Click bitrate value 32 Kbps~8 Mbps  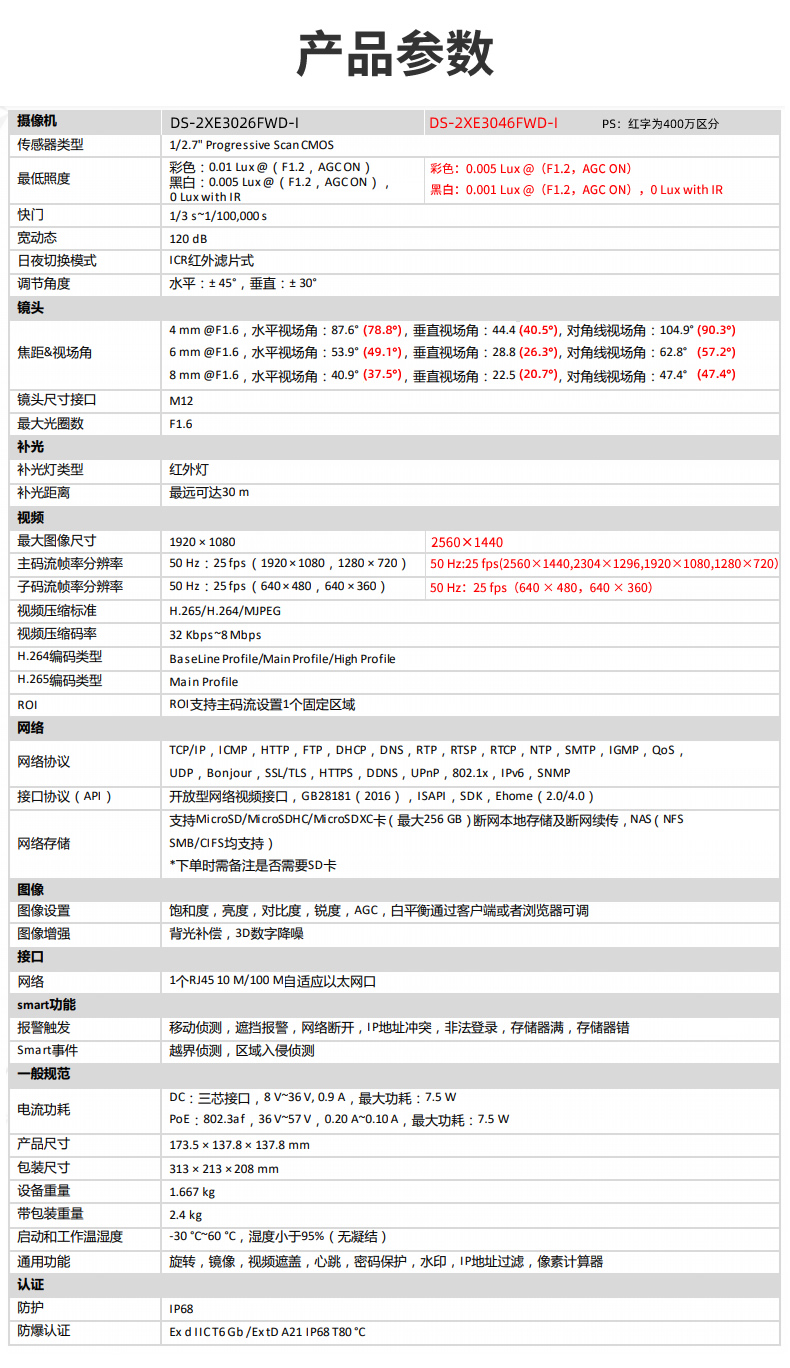(215, 635)
